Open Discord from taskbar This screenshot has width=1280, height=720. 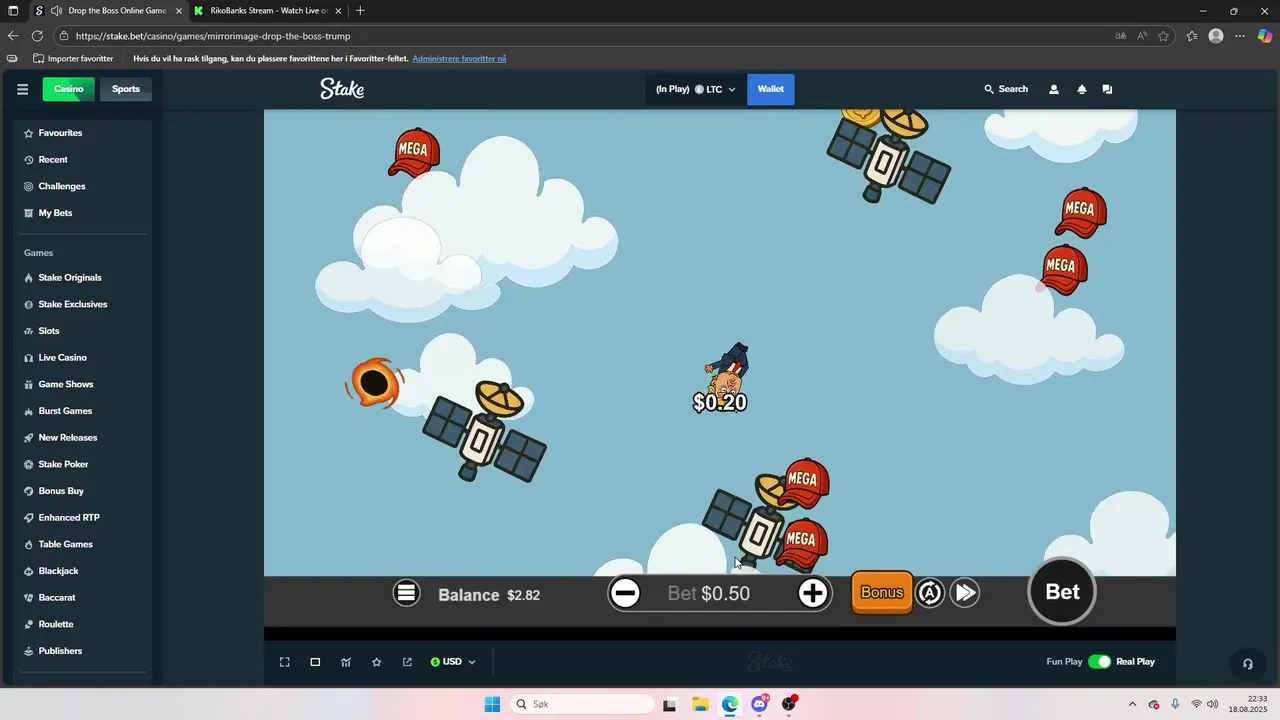[760, 704]
